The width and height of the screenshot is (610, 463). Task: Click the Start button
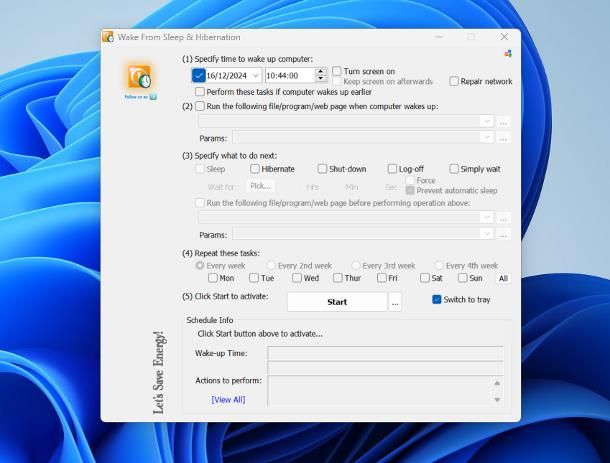tap(337, 302)
